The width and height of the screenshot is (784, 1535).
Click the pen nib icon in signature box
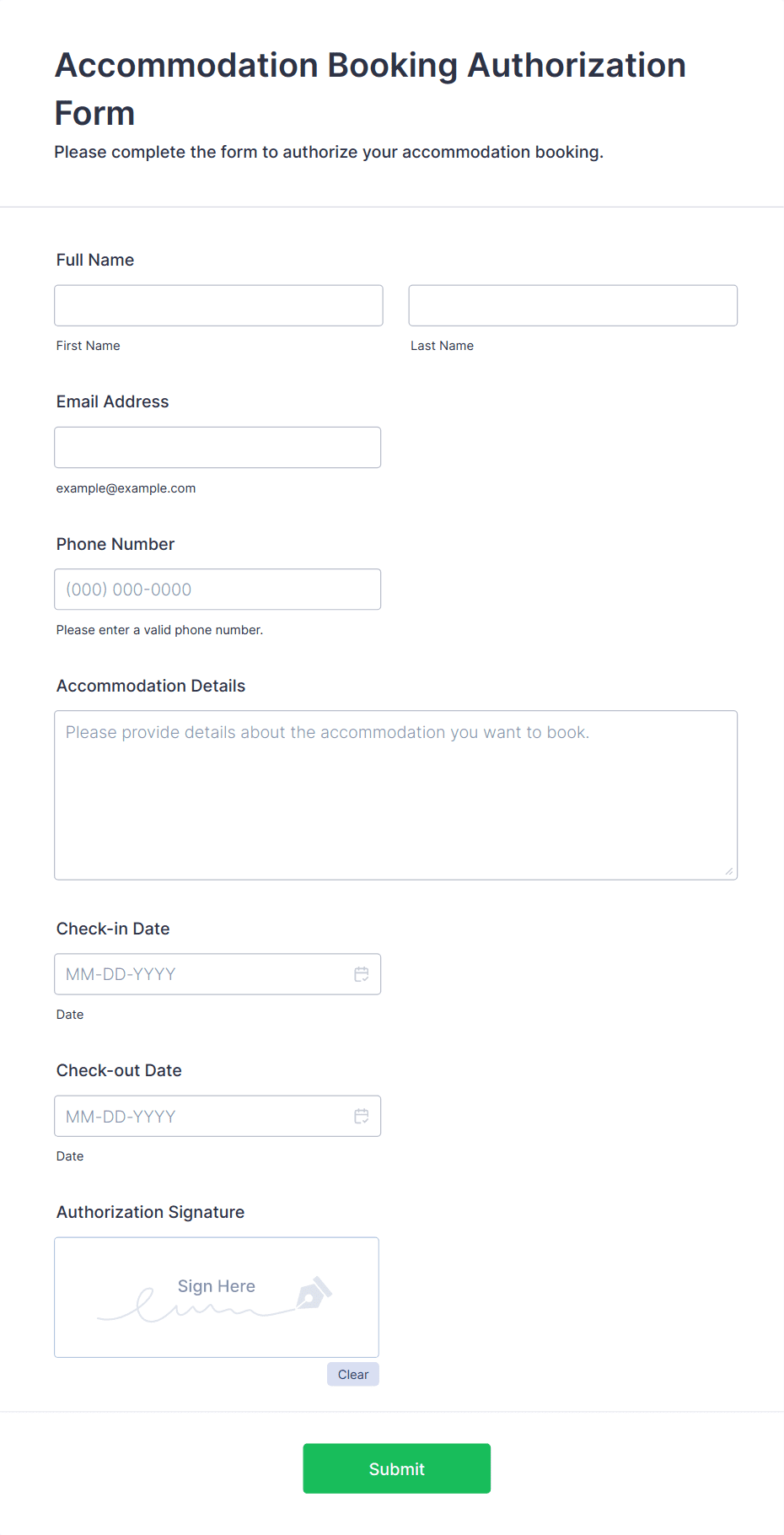click(314, 1292)
